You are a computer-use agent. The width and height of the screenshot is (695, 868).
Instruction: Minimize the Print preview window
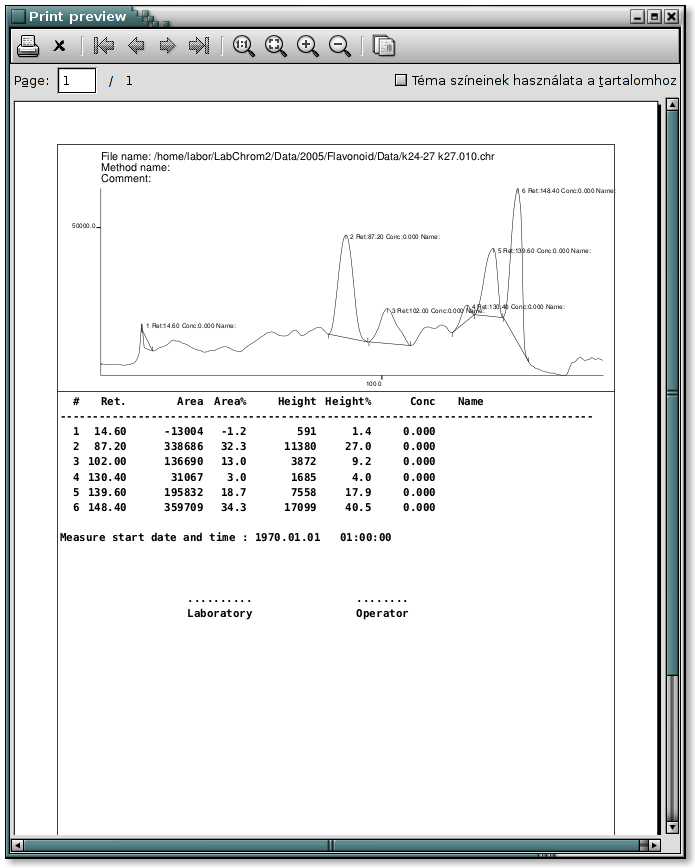(638, 16)
